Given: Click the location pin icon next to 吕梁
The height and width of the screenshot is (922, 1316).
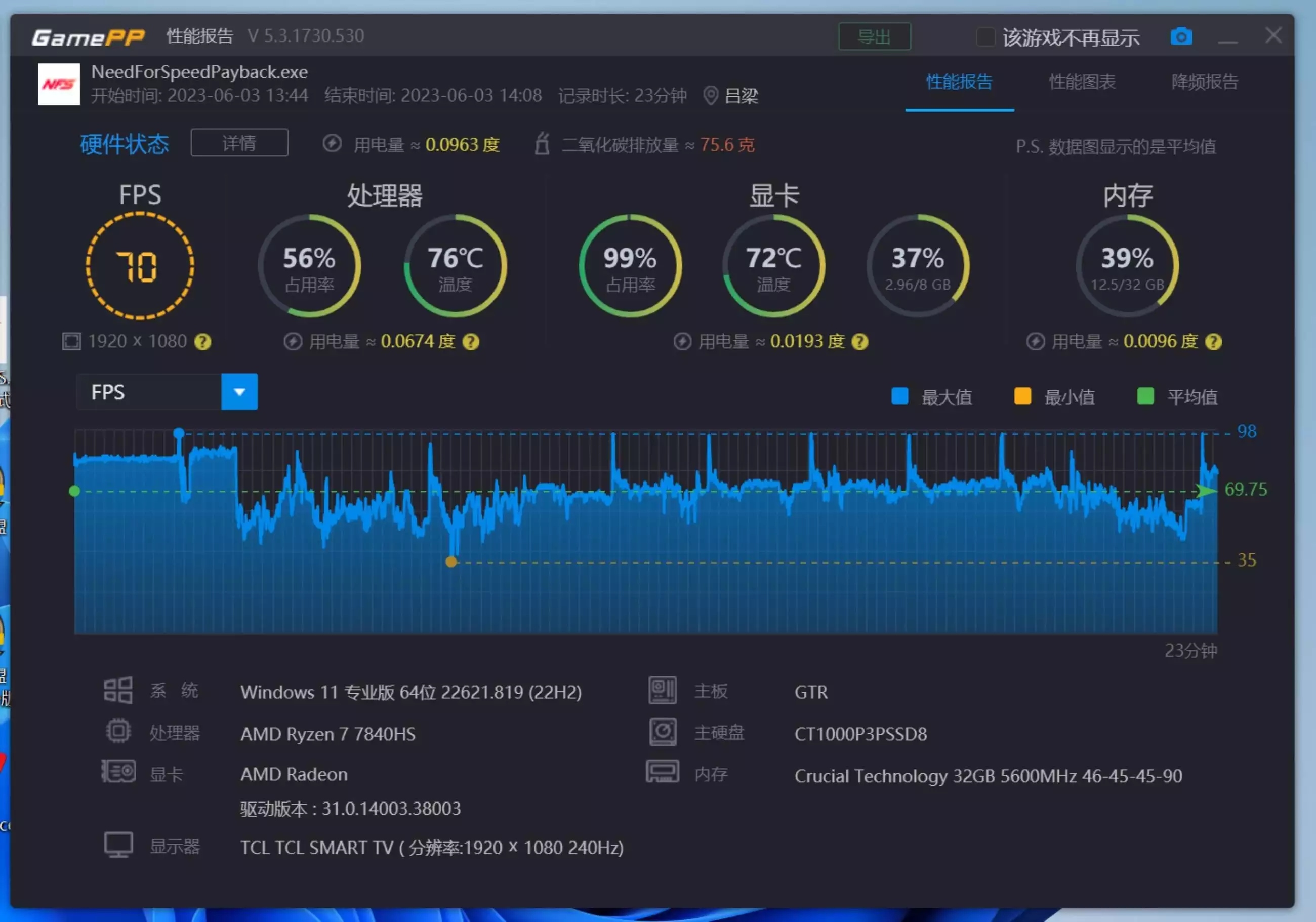Looking at the screenshot, I should coord(710,95).
